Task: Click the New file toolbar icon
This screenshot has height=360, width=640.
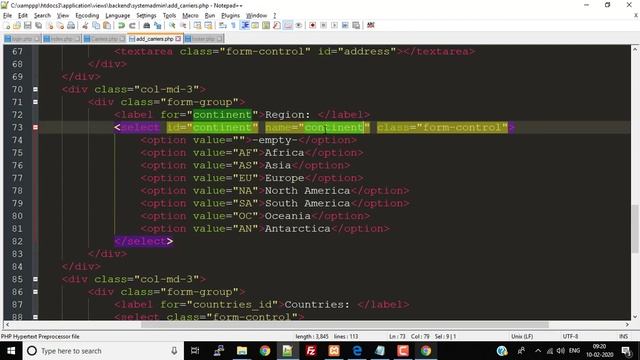Action: click(7, 25)
